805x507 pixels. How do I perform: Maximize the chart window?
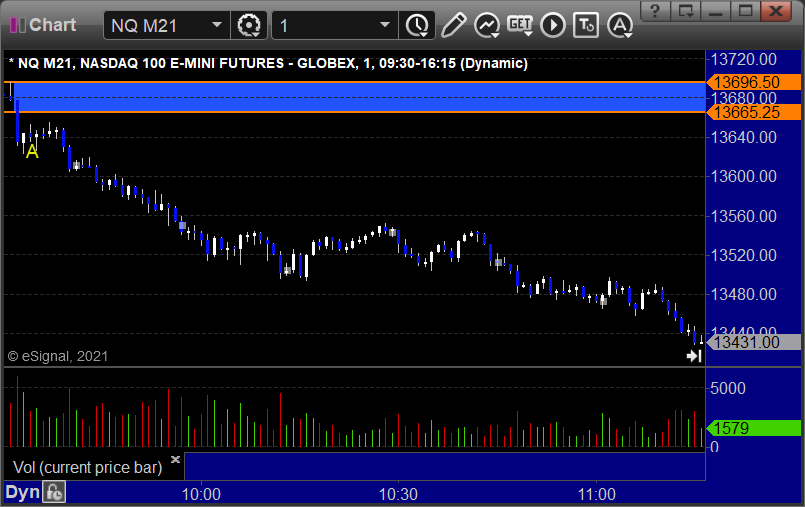tap(745, 10)
